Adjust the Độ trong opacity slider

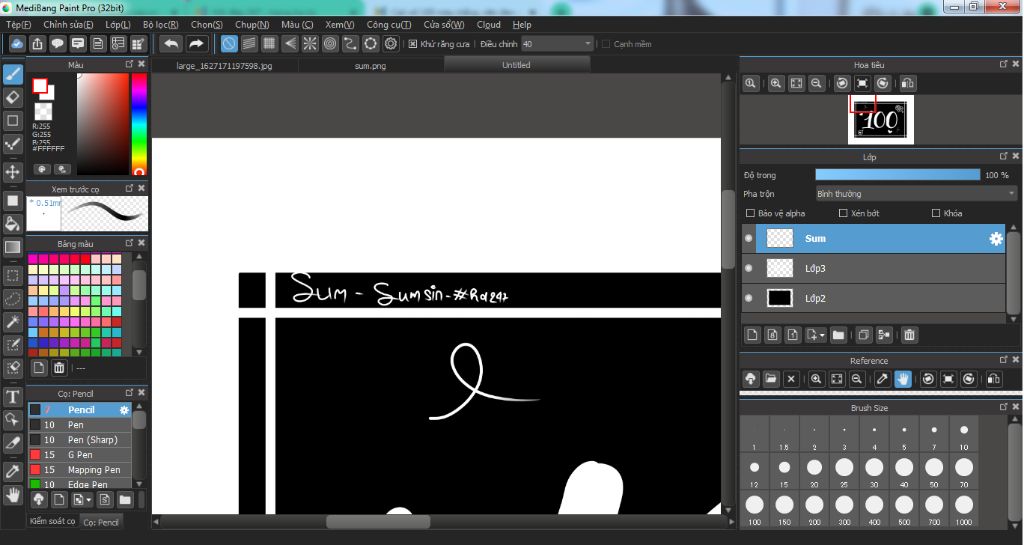coord(897,175)
